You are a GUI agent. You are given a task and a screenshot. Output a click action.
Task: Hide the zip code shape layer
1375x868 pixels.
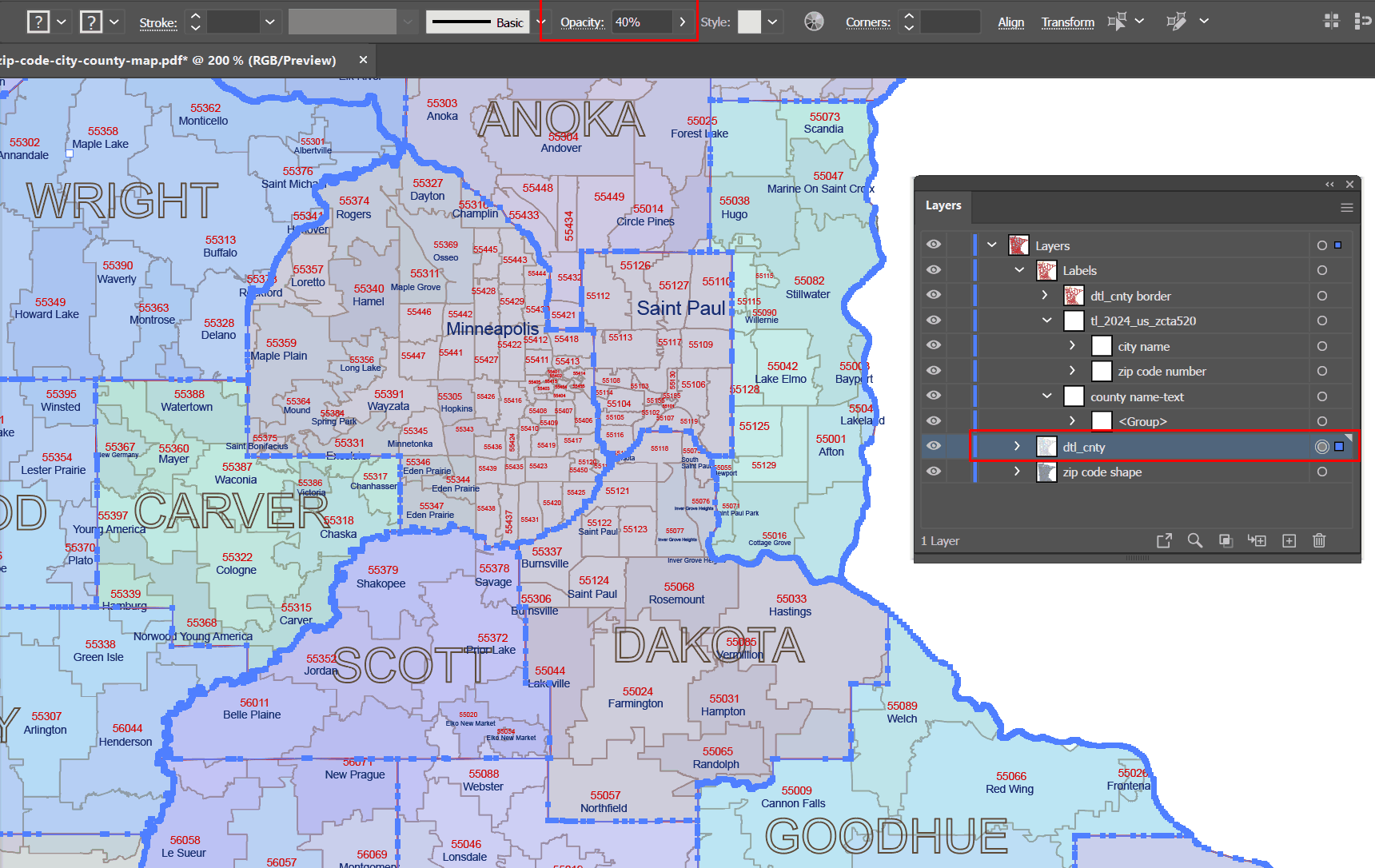tap(934, 472)
